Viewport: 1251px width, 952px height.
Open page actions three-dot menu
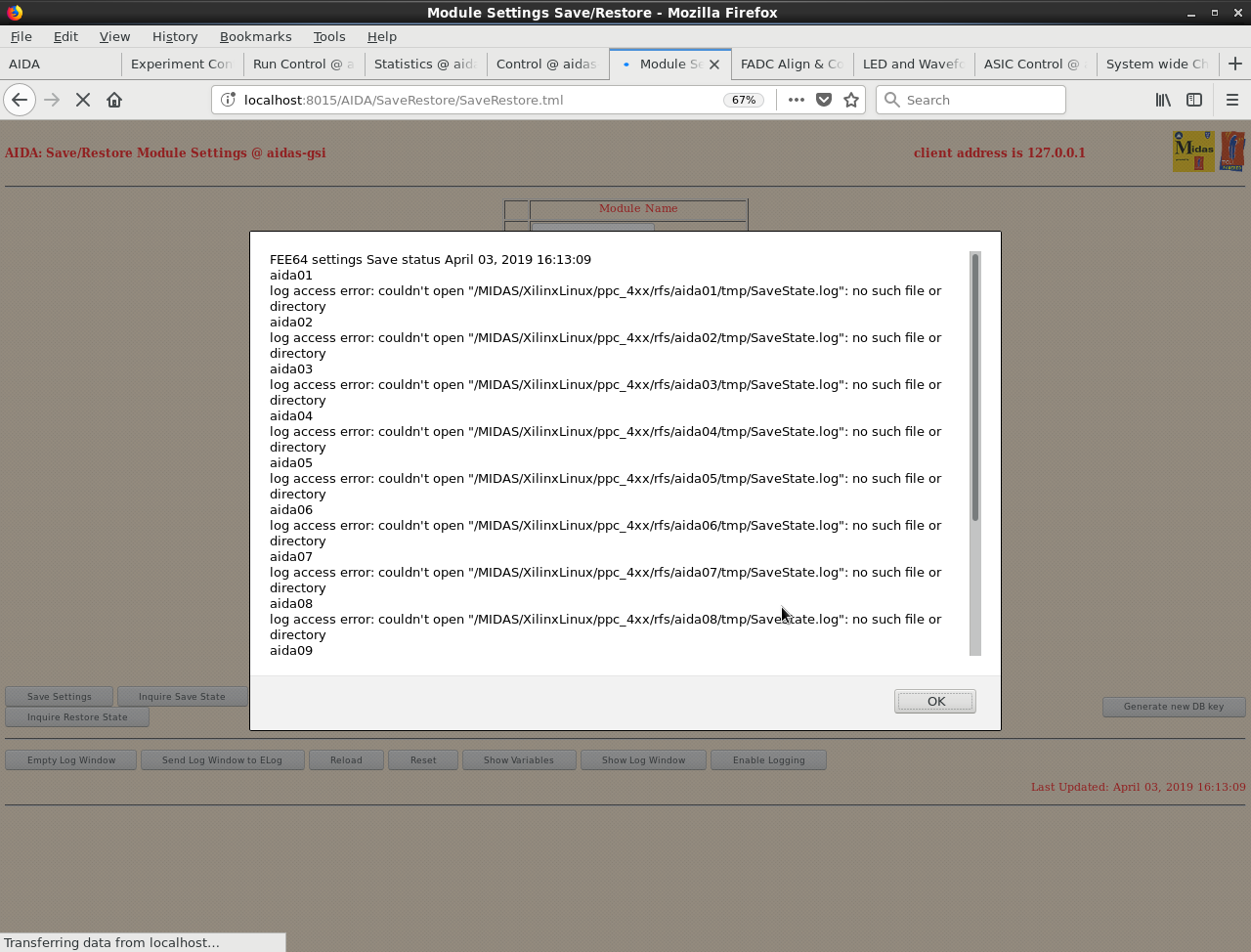pos(797,100)
